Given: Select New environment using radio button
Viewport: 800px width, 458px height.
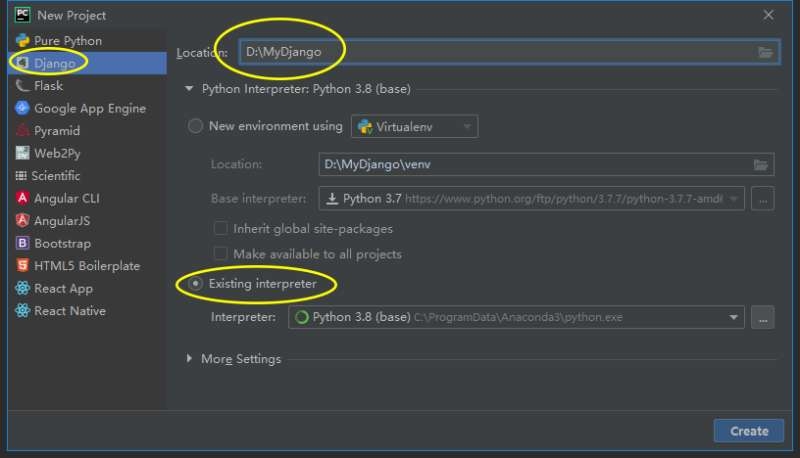Looking at the screenshot, I should [x=196, y=126].
